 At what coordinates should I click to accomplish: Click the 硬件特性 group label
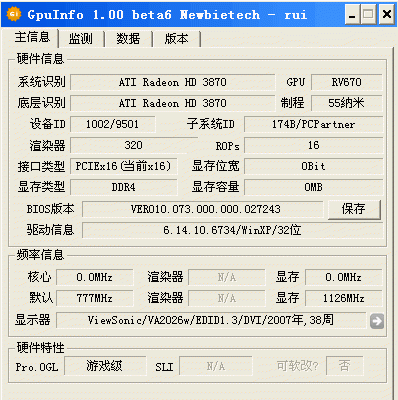tap(40, 348)
